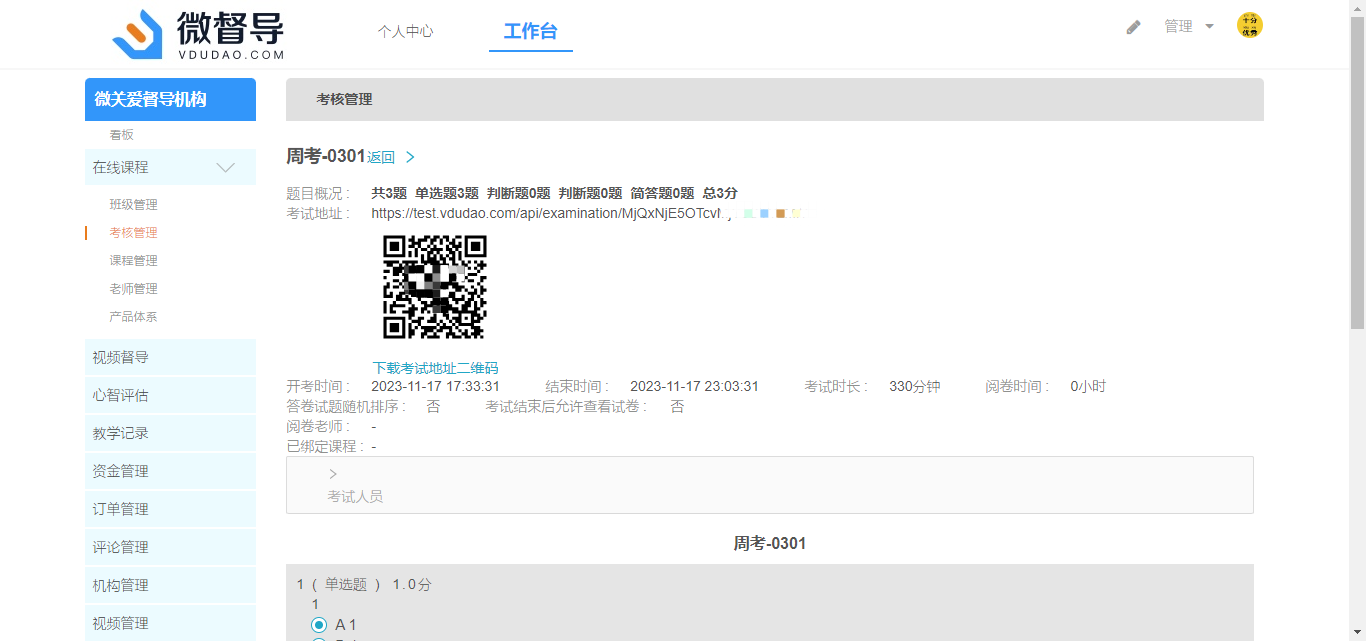
Task: Switch to the 工作台 tab
Action: [x=530, y=31]
